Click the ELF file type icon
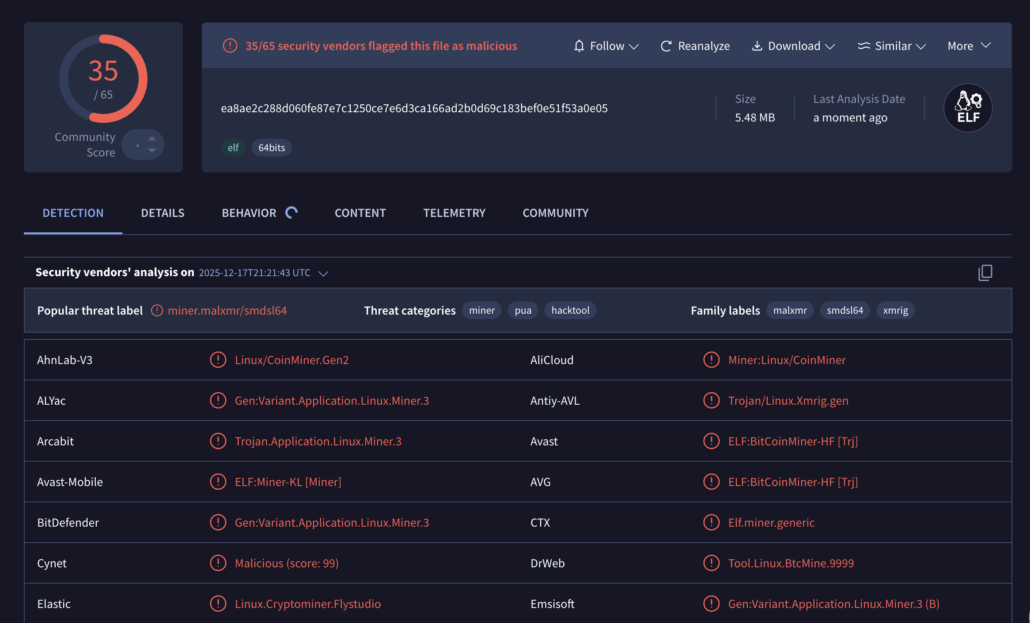The width and height of the screenshot is (1030, 623). tap(967, 108)
